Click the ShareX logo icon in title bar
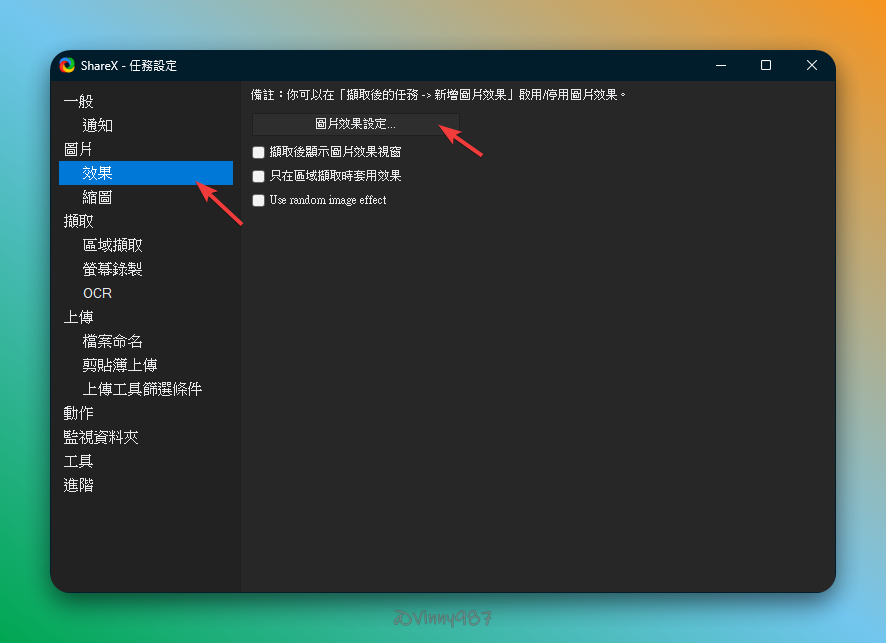The image size is (886, 643). [67, 65]
